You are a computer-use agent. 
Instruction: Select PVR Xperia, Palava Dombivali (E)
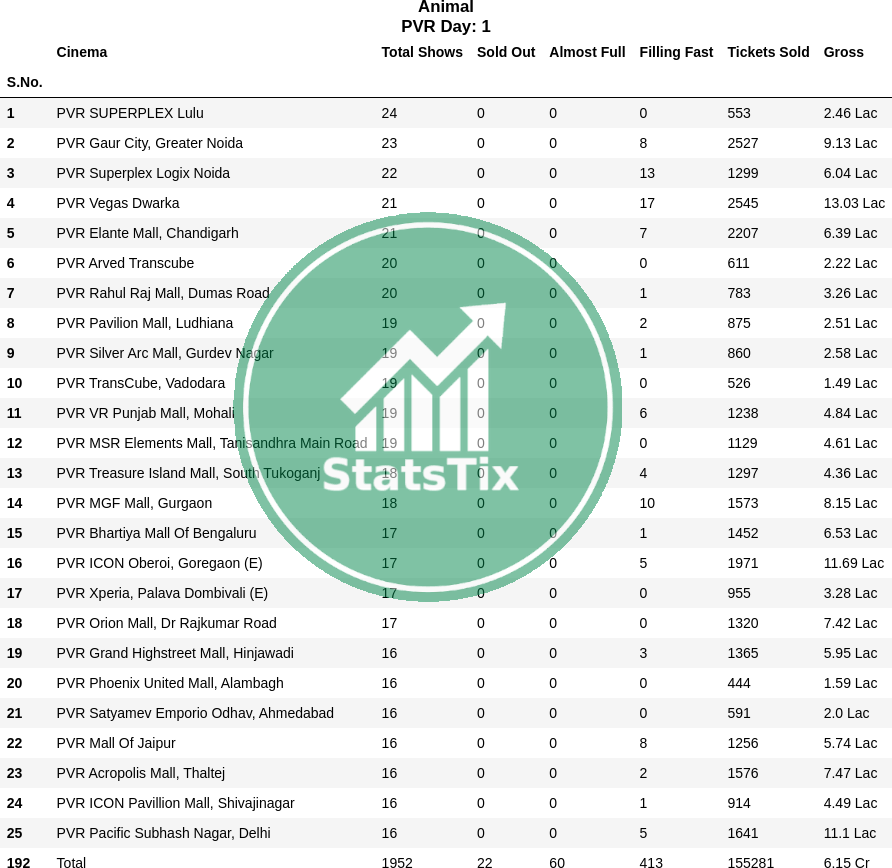(162, 593)
